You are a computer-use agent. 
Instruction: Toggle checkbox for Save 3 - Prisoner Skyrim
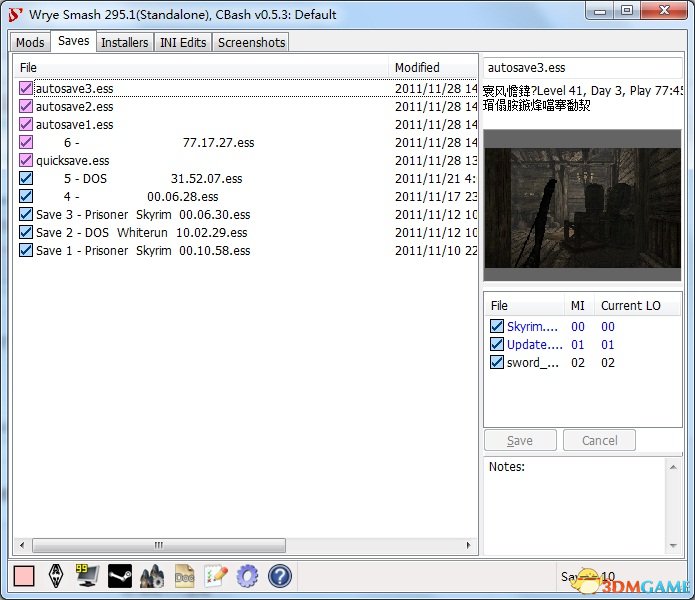pyautogui.click(x=26, y=214)
